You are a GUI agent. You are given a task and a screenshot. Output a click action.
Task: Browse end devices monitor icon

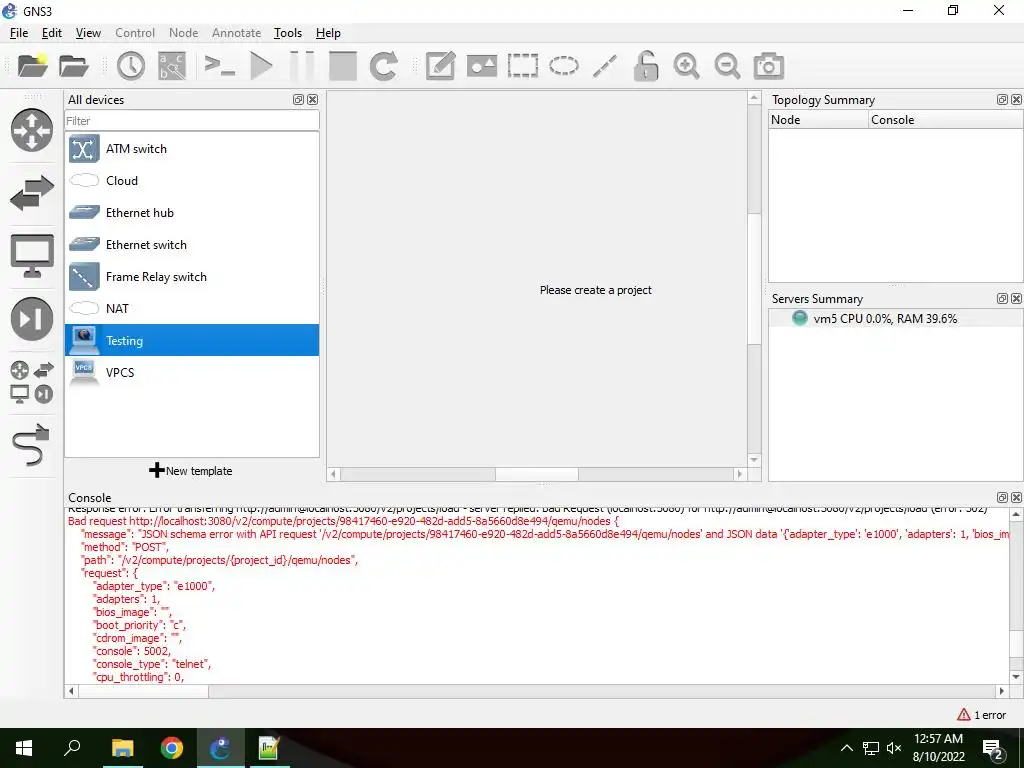click(32, 256)
